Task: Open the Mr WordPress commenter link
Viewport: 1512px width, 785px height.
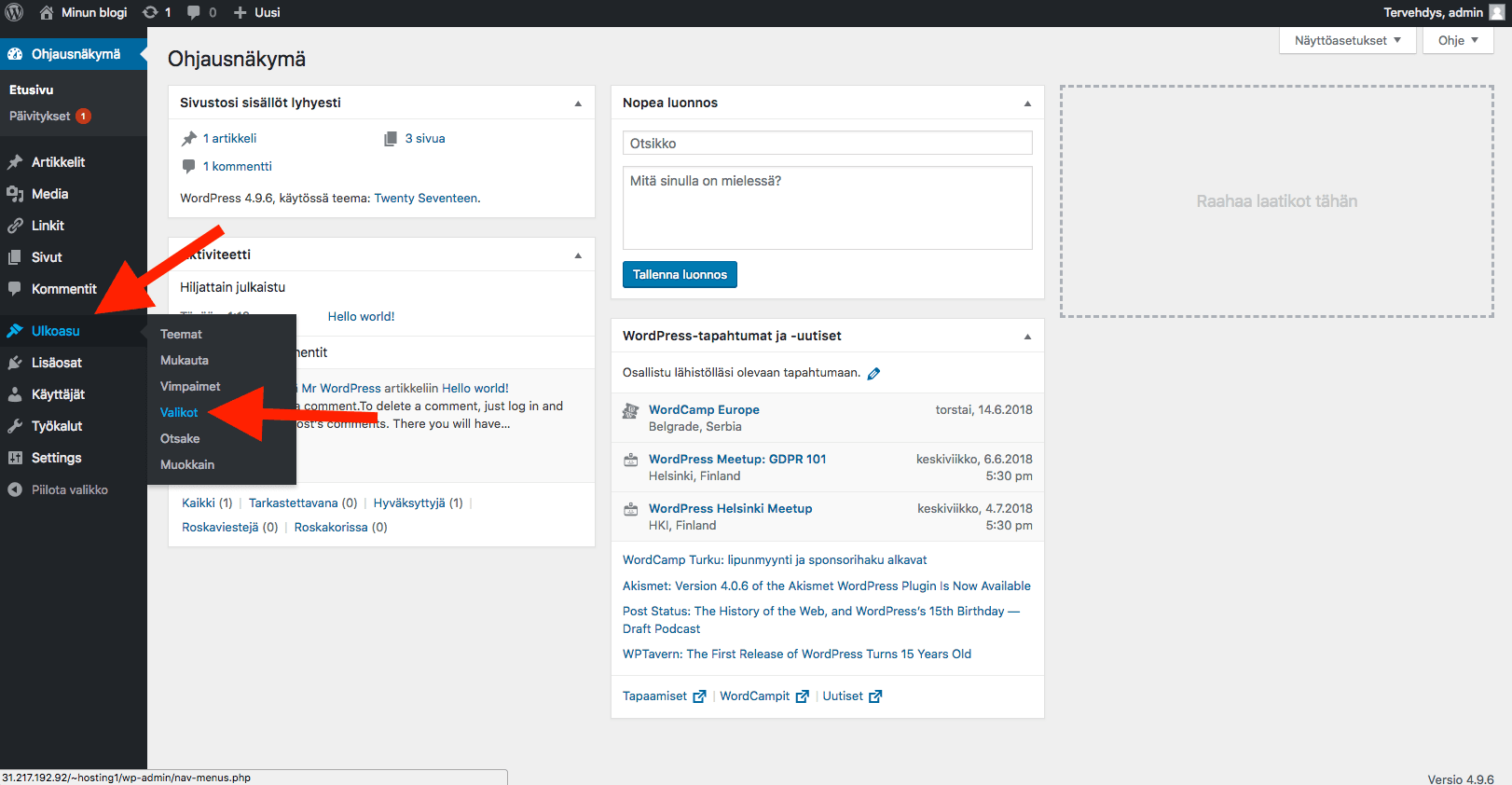Action: click(341, 388)
